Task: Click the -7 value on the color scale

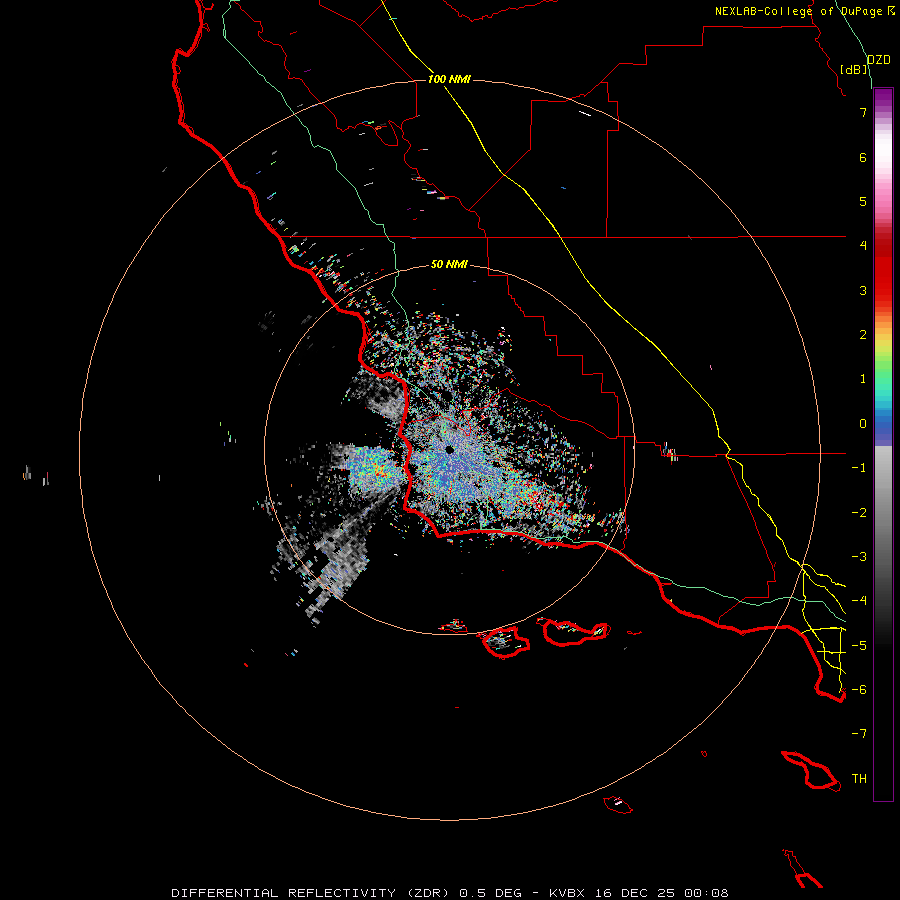Action: point(859,734)
